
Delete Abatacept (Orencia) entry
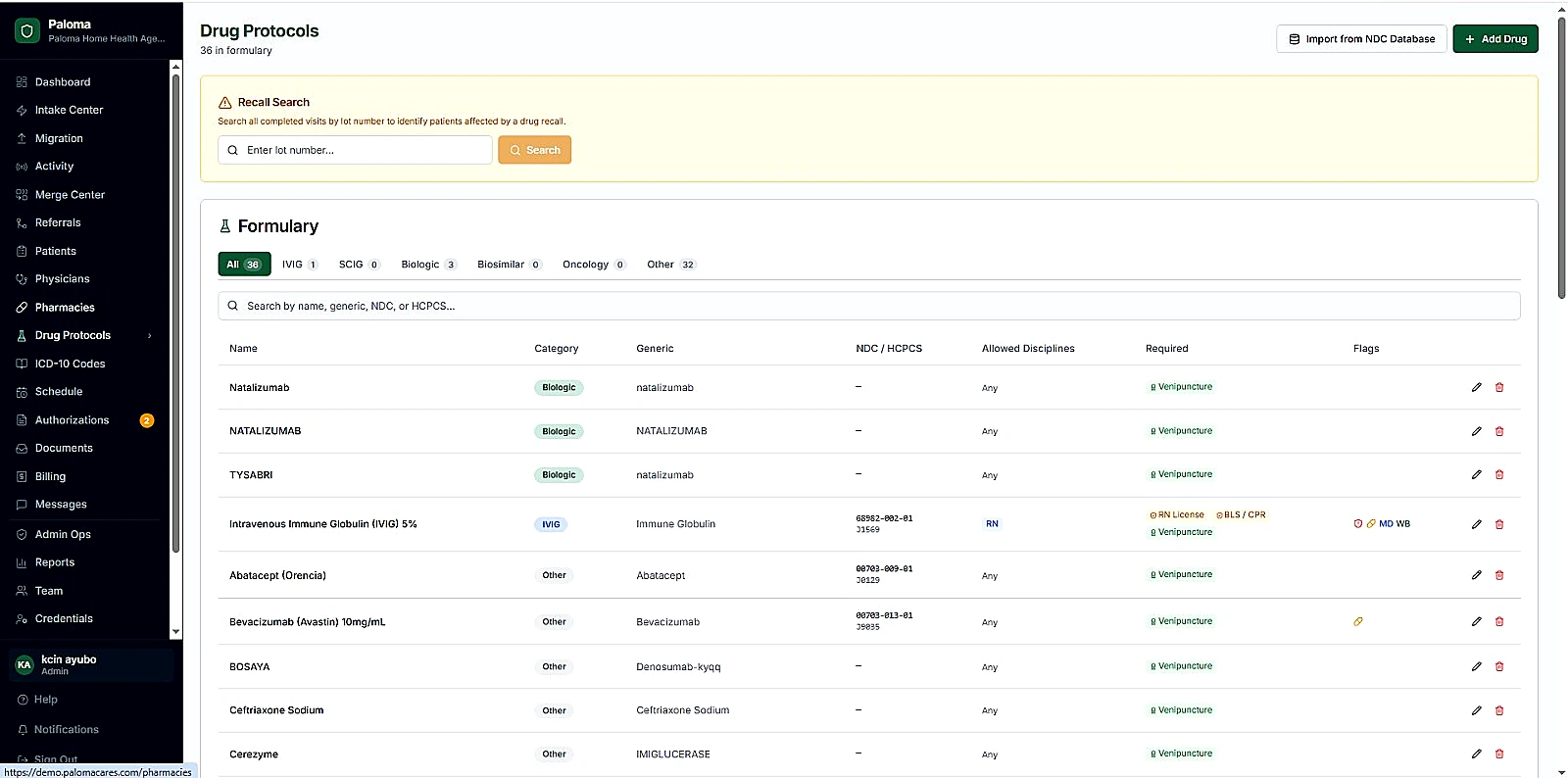pos(1499,575)
